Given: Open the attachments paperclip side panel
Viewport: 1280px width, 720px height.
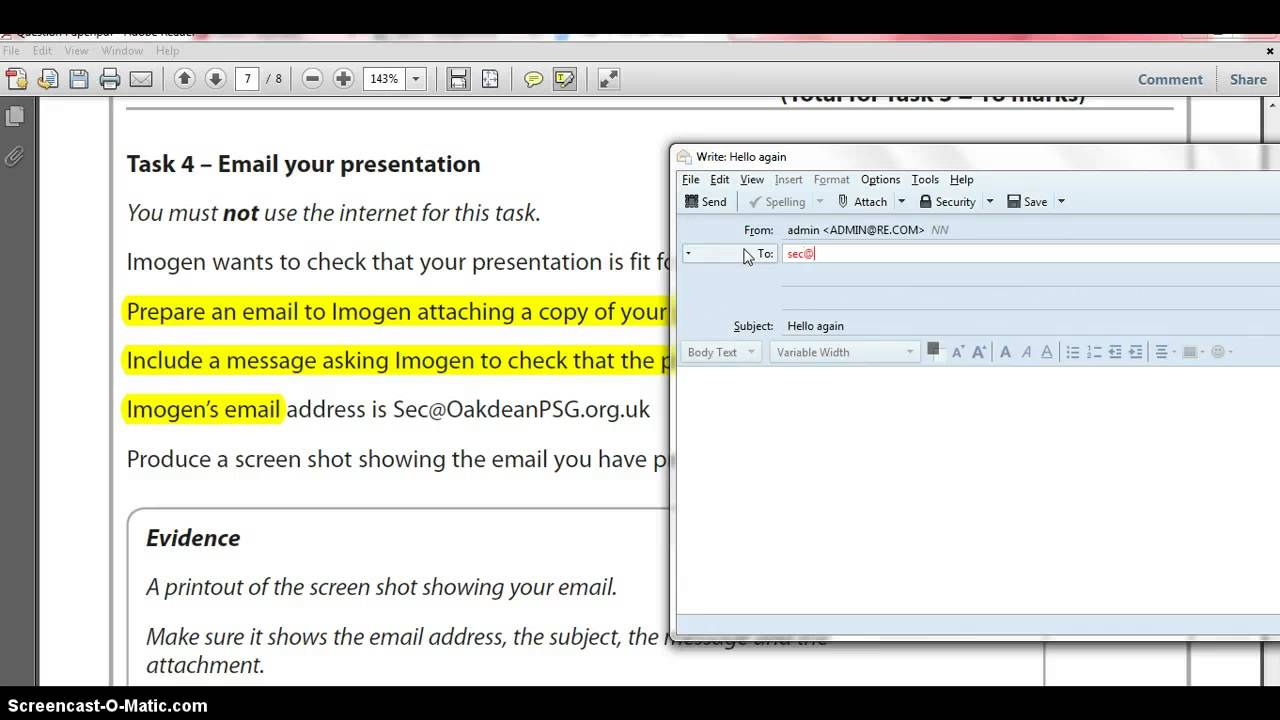Looking at the screenshot, I should click(15, 156).
